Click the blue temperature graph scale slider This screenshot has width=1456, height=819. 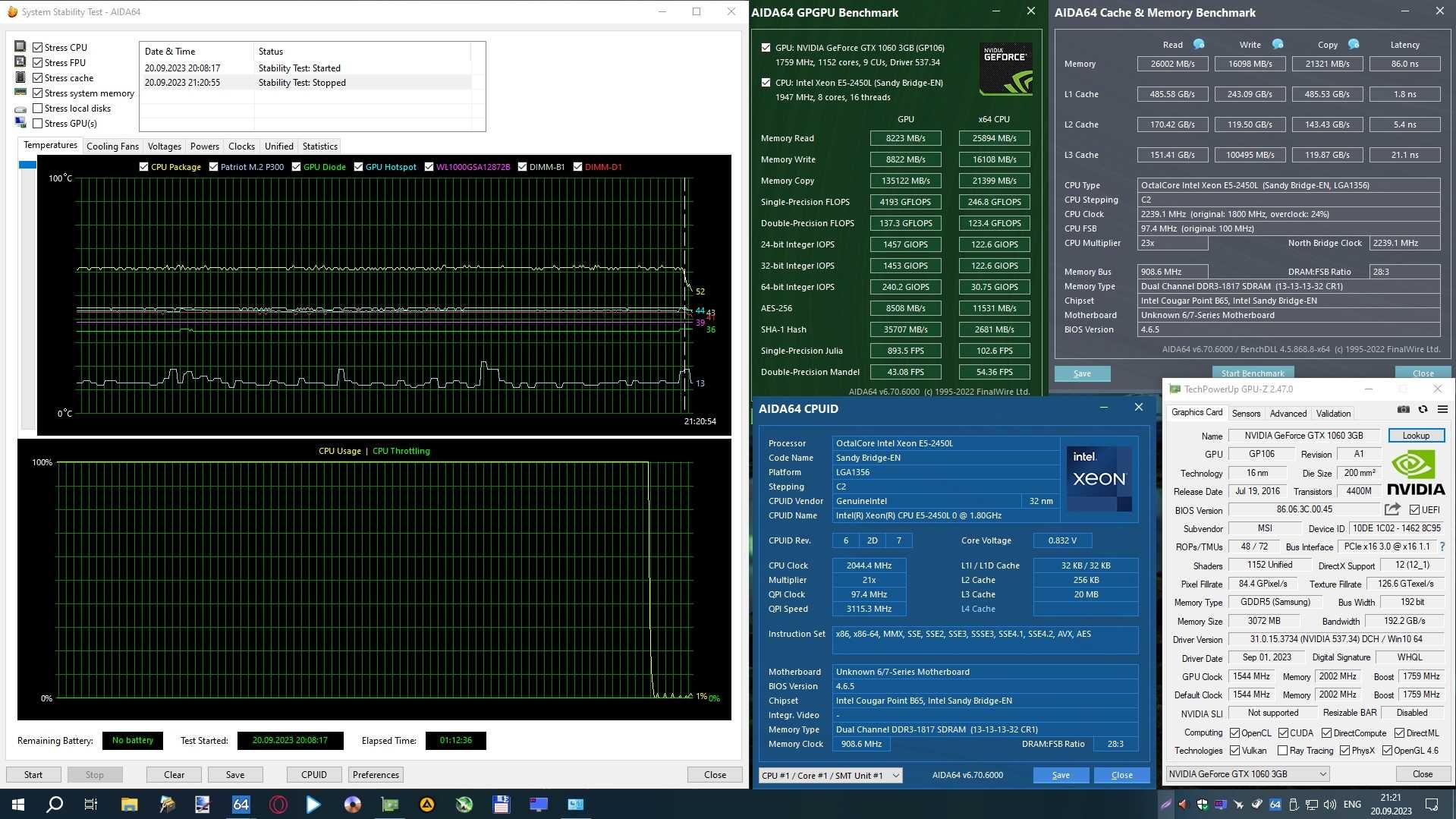tap(27, 165)
